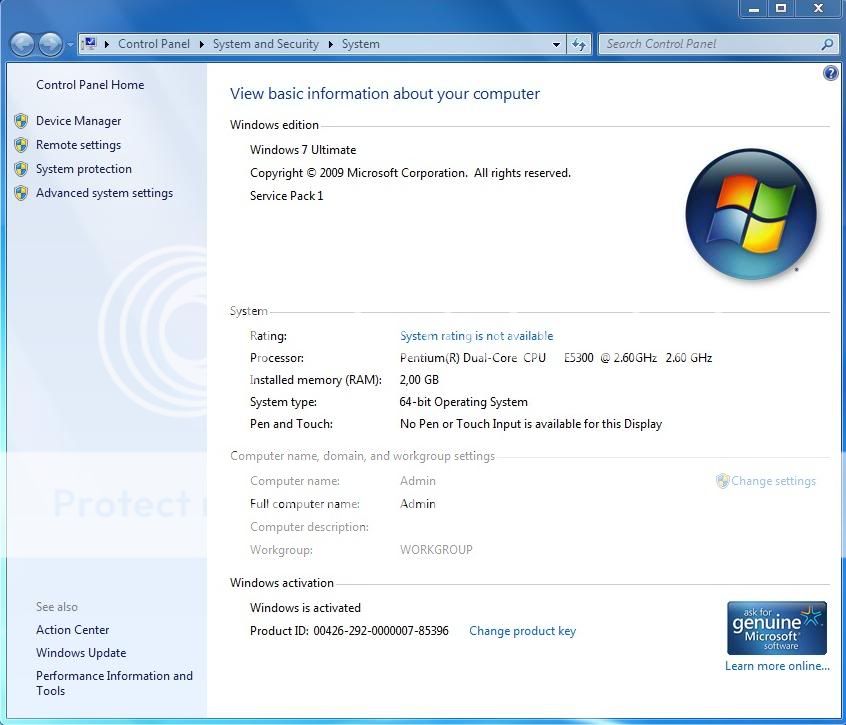This screenshot has width=846, height=725.
Task: Go to System and Security breadcrumb
Action: tap(265, 44)
